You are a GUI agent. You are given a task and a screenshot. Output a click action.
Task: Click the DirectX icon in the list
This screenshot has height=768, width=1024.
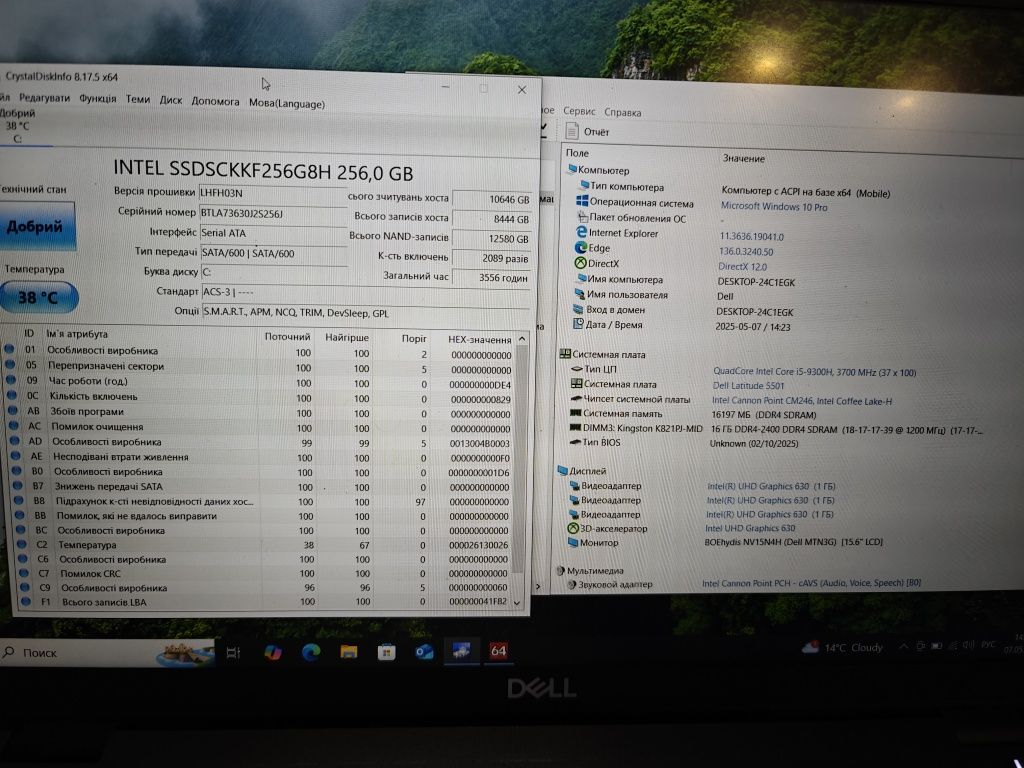(580, 263)
